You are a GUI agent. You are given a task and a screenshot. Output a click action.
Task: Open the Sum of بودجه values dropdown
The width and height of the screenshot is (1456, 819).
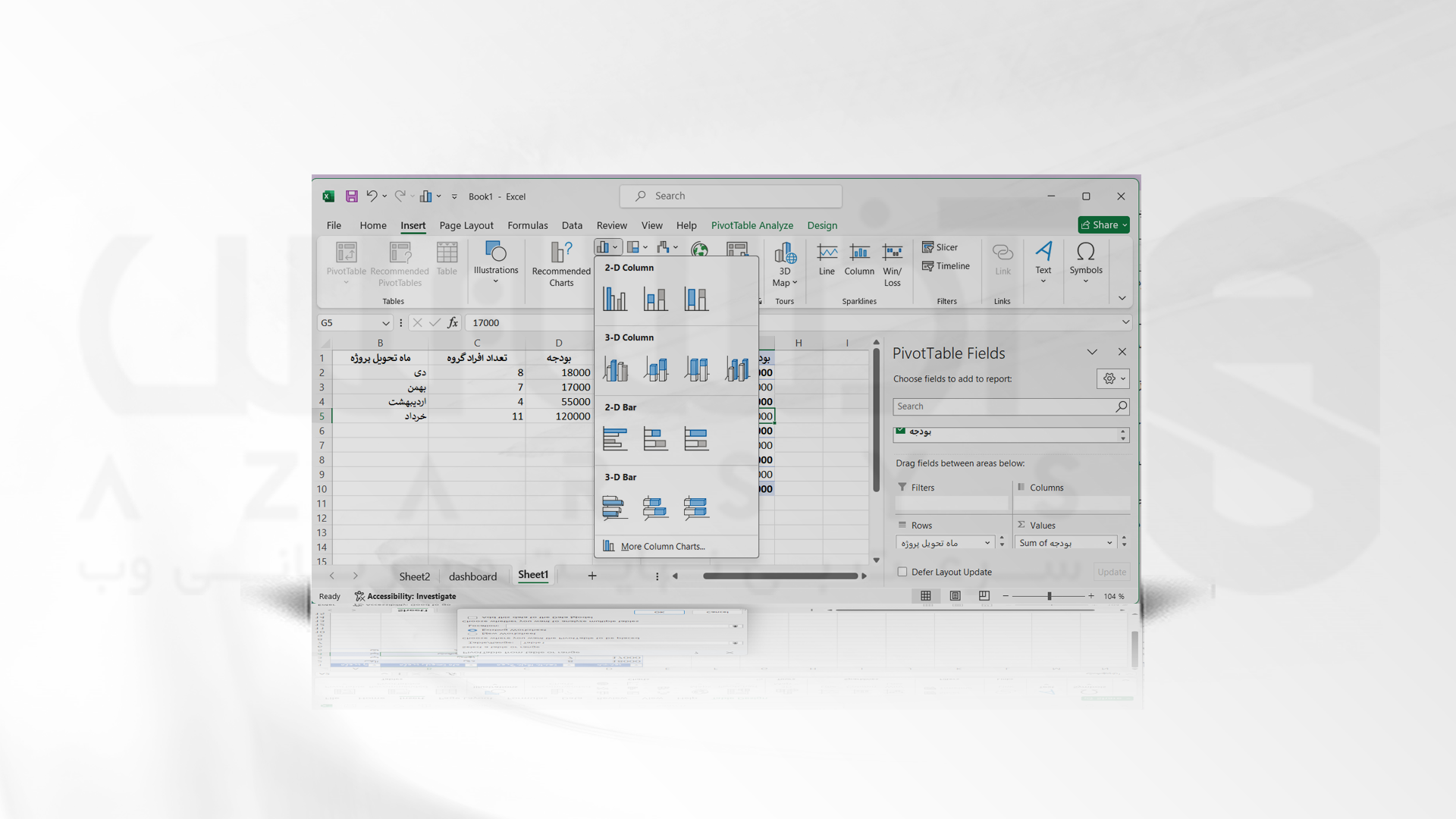[x=1109, y=542]
